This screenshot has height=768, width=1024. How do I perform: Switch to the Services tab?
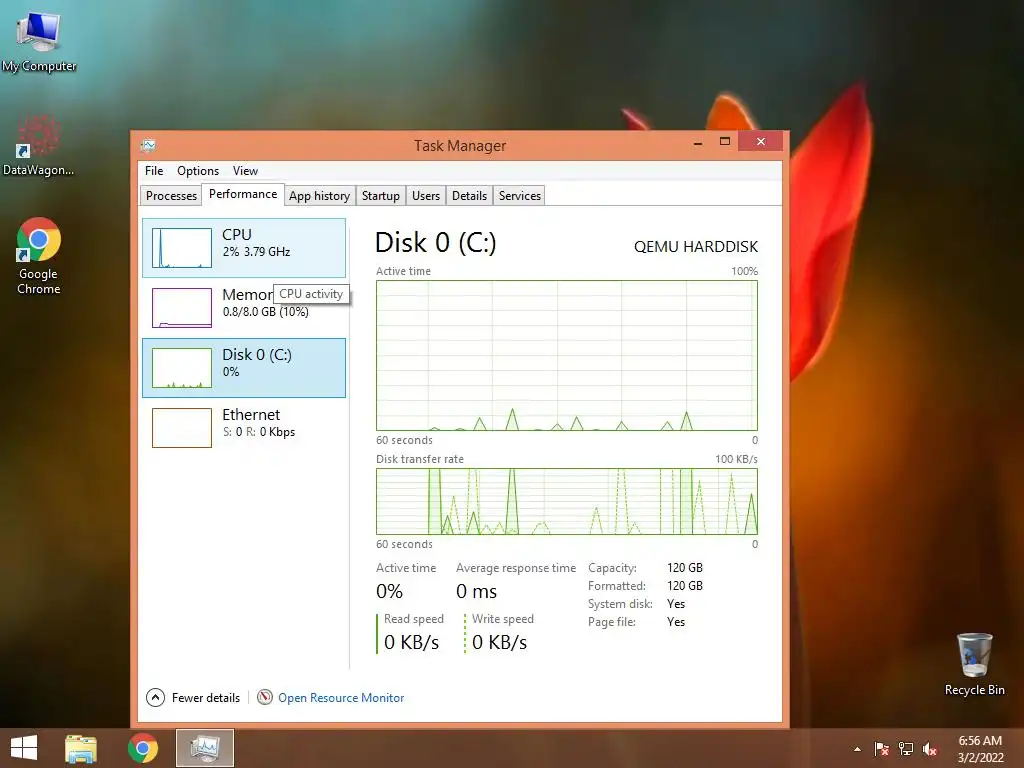coord(520,195)
